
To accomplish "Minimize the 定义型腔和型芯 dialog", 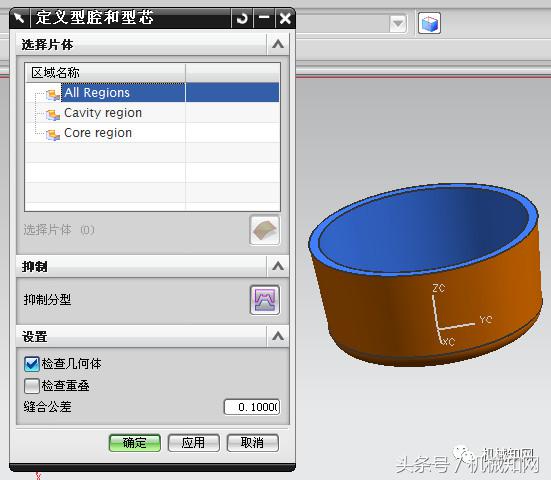I will (x=264, y=18).
